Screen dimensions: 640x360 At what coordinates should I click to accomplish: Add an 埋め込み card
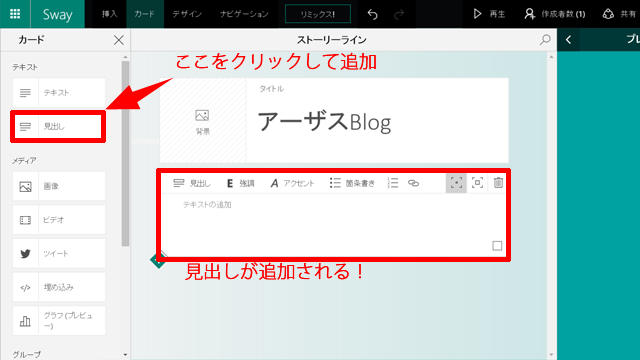point(59,287)
